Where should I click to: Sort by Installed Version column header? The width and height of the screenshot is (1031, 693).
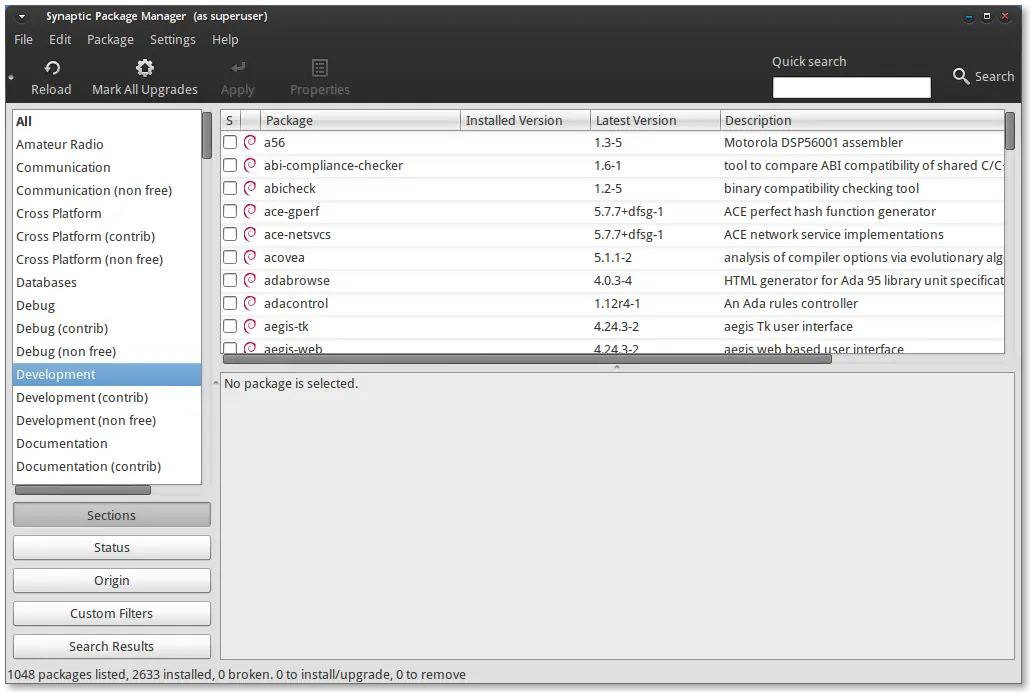point(525,120)
